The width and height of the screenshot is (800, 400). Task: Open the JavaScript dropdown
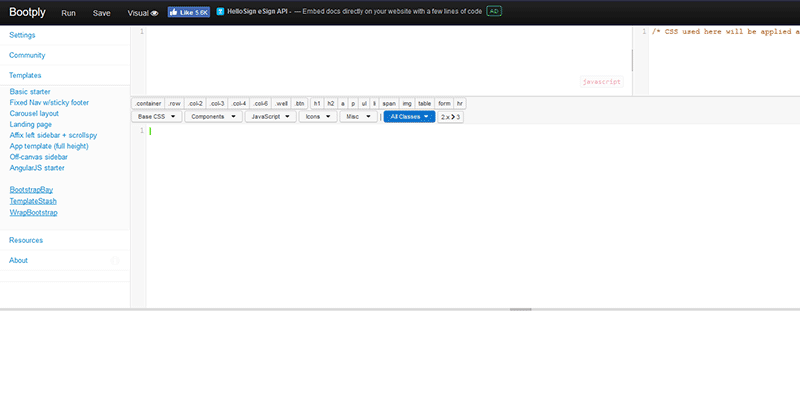[x=270, y=117]
